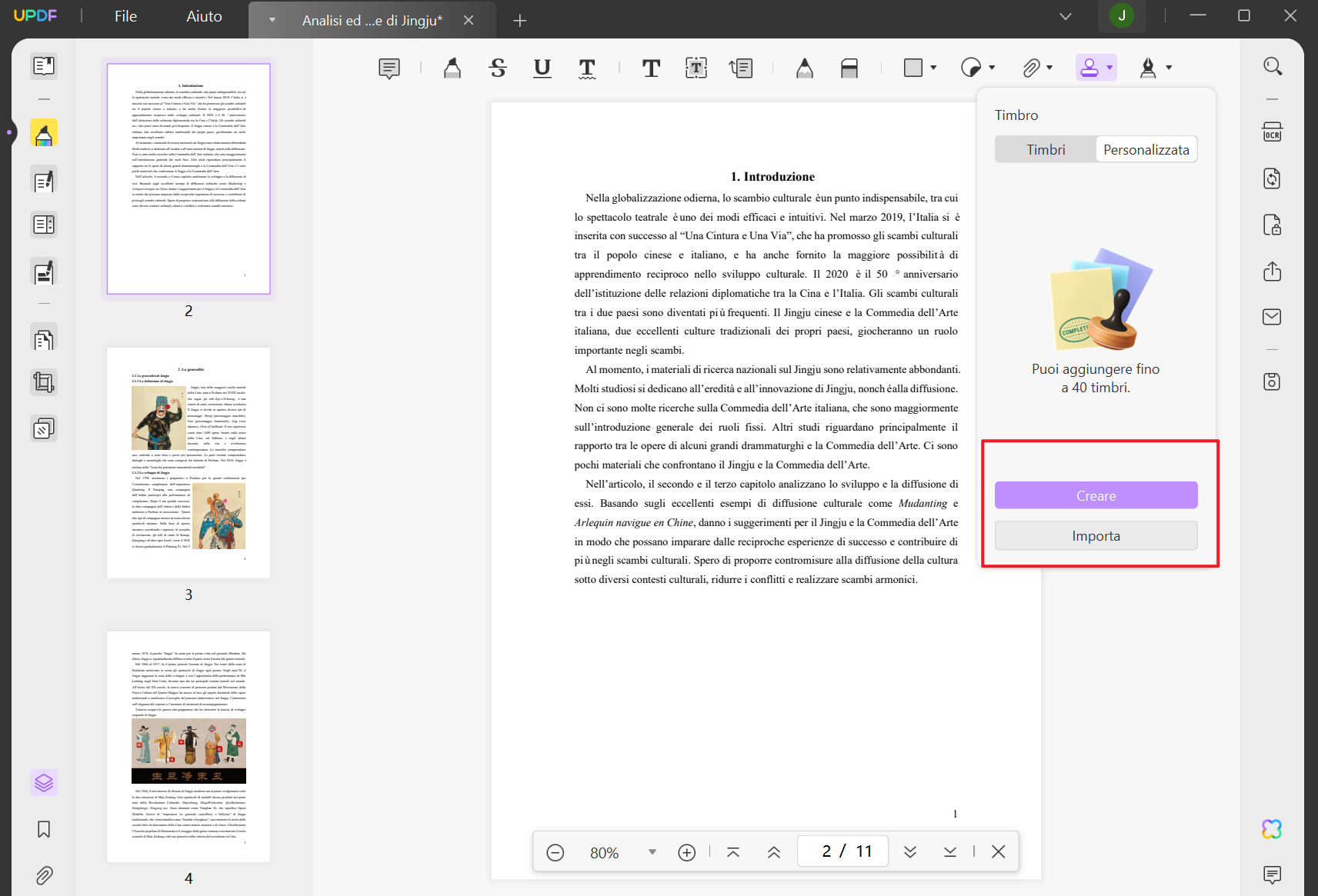Switch to the Personalizzata tab
Screen dimensions: 1318x896
click(x=1146, y=149)
